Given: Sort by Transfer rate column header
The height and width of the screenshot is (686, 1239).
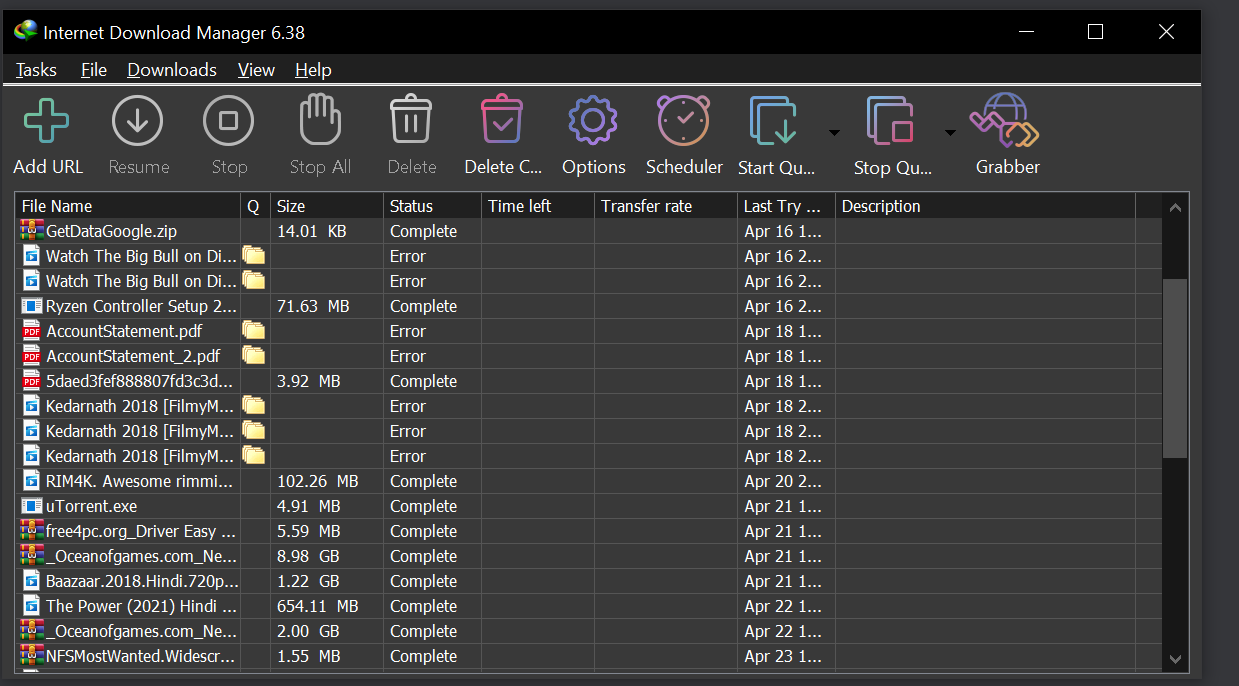Looking at the screenshot, I should point(666,206).
